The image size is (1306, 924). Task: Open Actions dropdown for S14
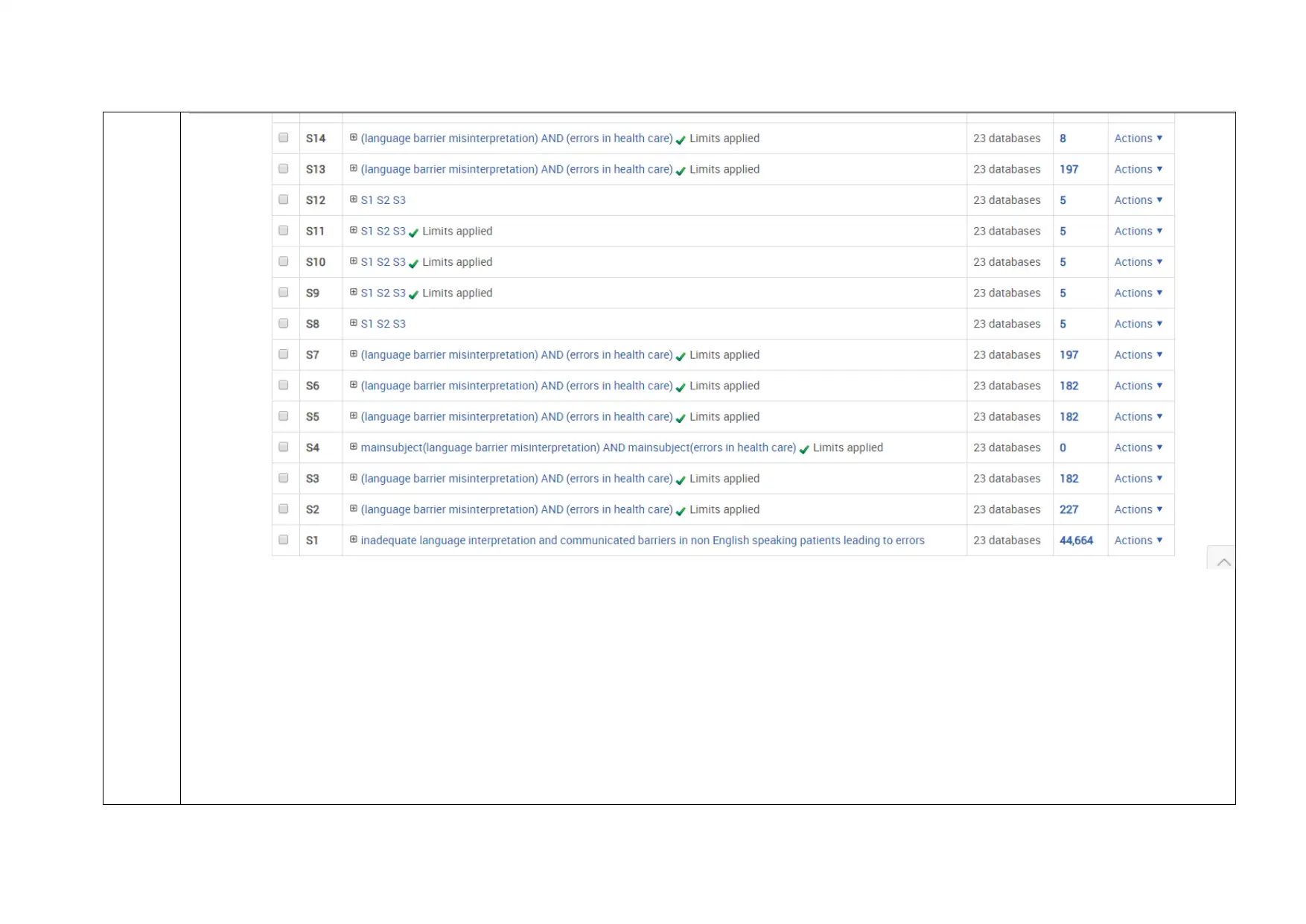(x=1138, y=138)
